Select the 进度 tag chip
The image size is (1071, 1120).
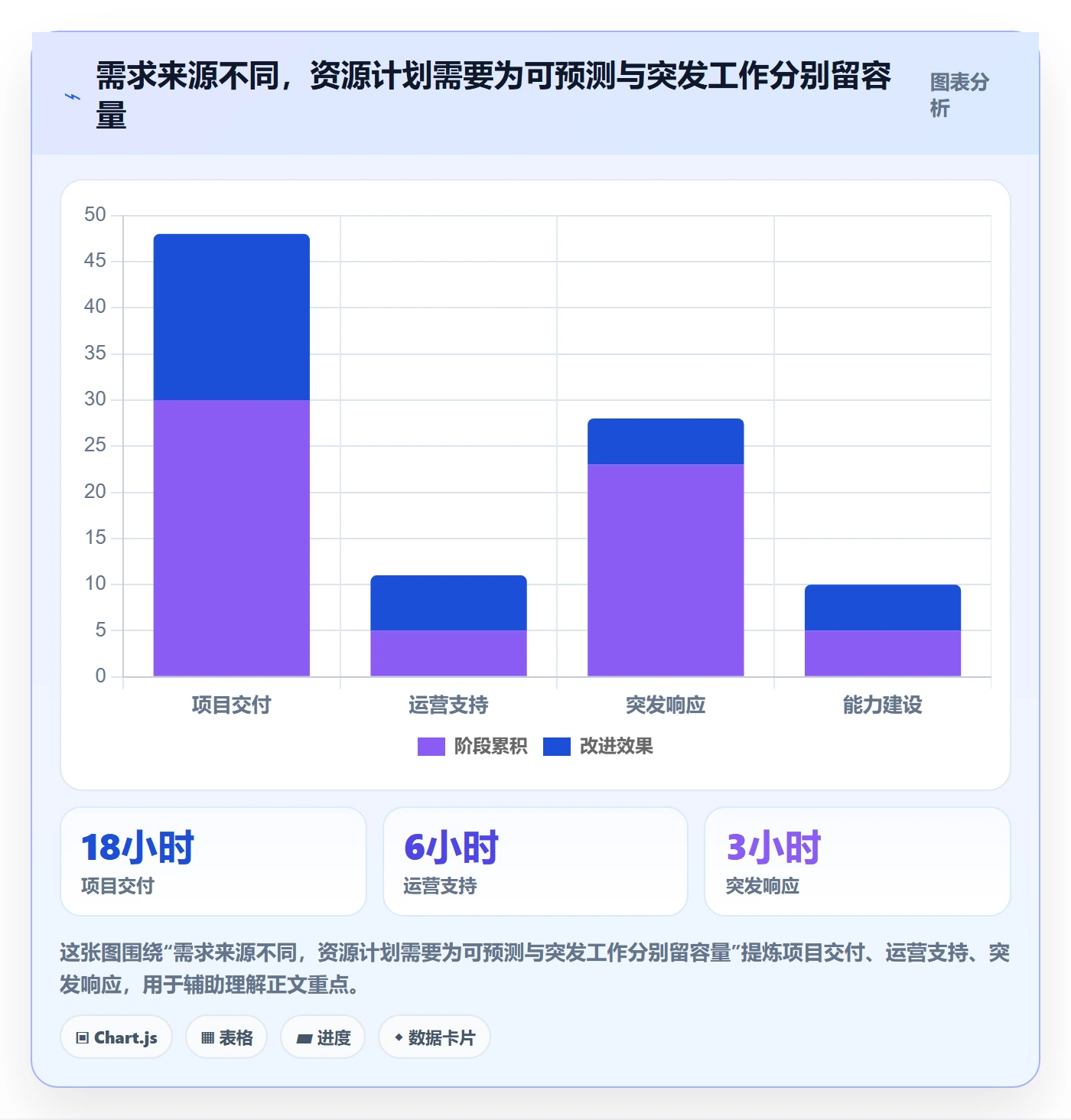(323, 1037)
